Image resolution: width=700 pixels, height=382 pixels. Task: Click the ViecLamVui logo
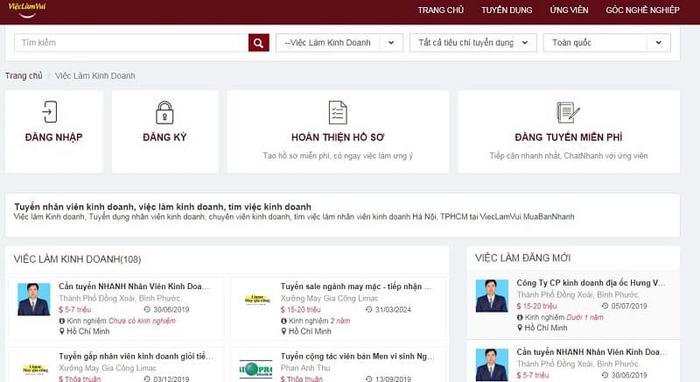27,10
